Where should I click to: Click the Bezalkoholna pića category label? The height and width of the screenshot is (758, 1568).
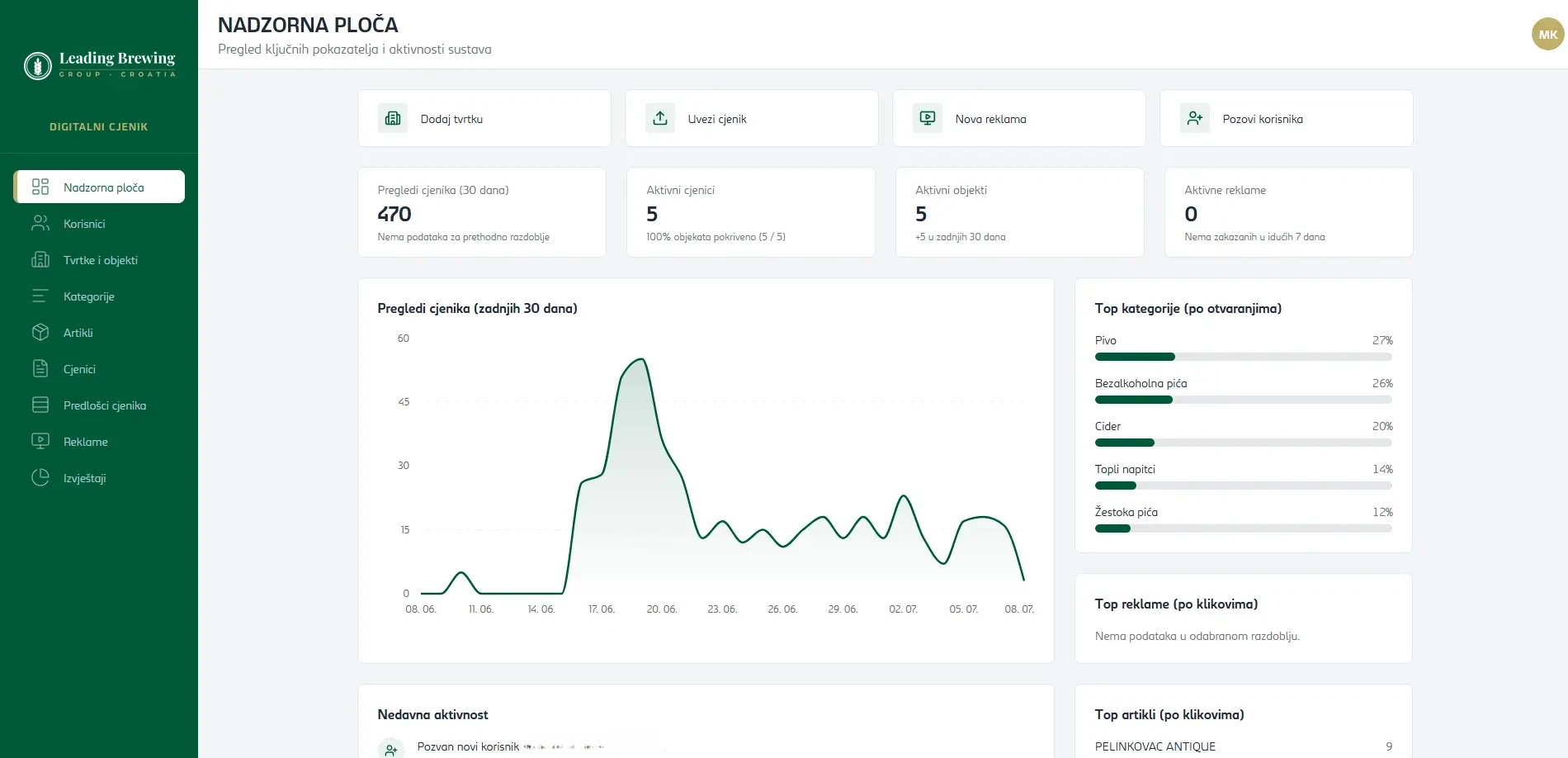[1141, 383]
